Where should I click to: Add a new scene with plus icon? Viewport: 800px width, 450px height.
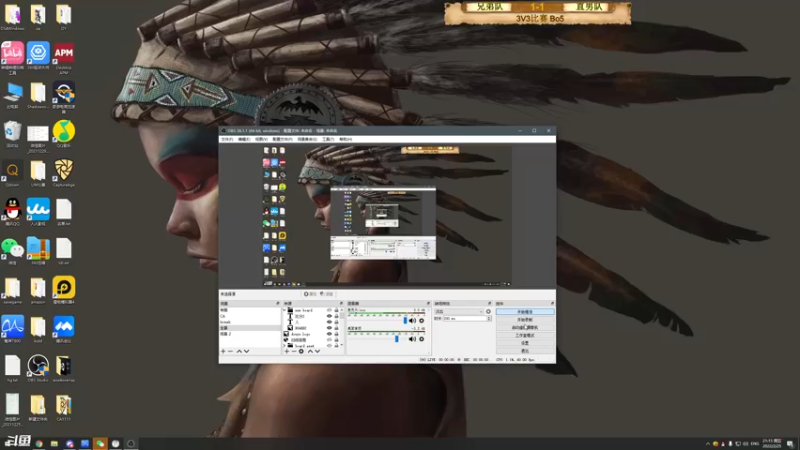point(223,352)
